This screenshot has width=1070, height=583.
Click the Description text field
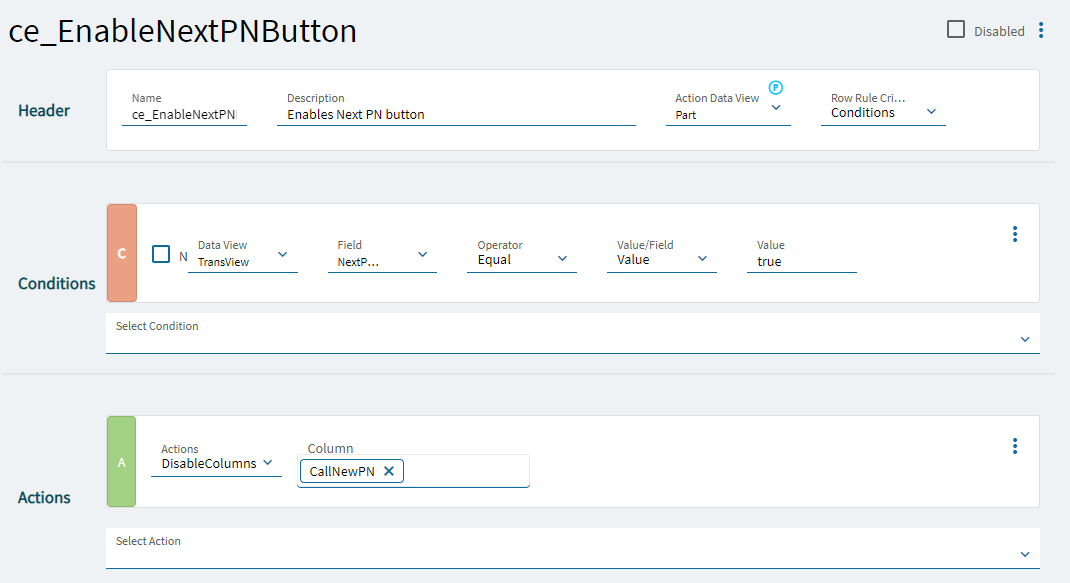460,115
